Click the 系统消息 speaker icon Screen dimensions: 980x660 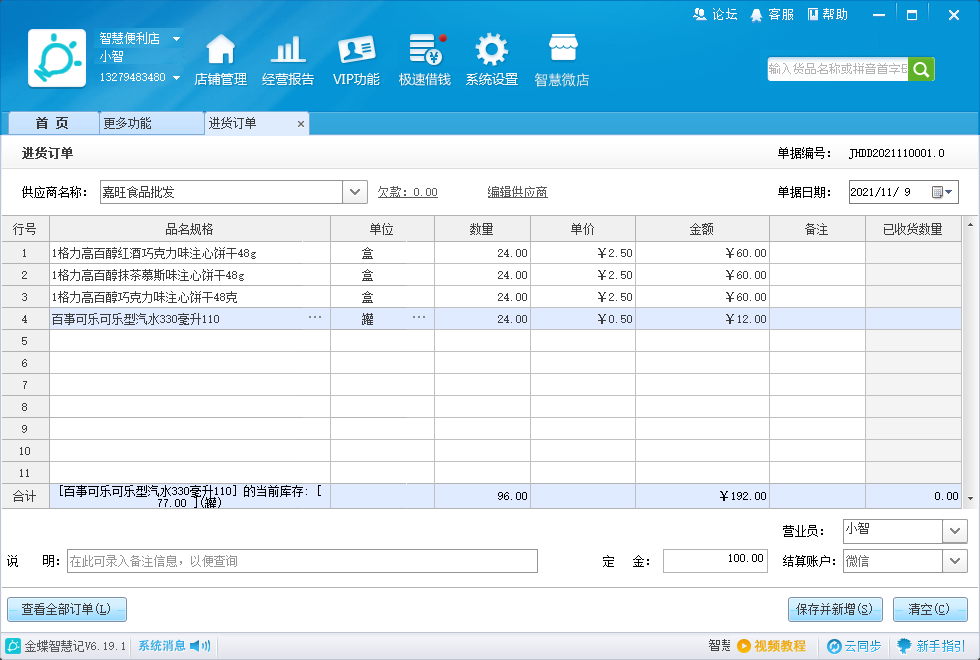tap(200, 646)
